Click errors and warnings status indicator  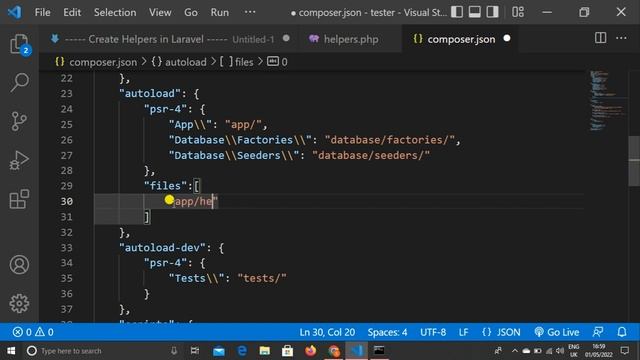tap(33, 332)
